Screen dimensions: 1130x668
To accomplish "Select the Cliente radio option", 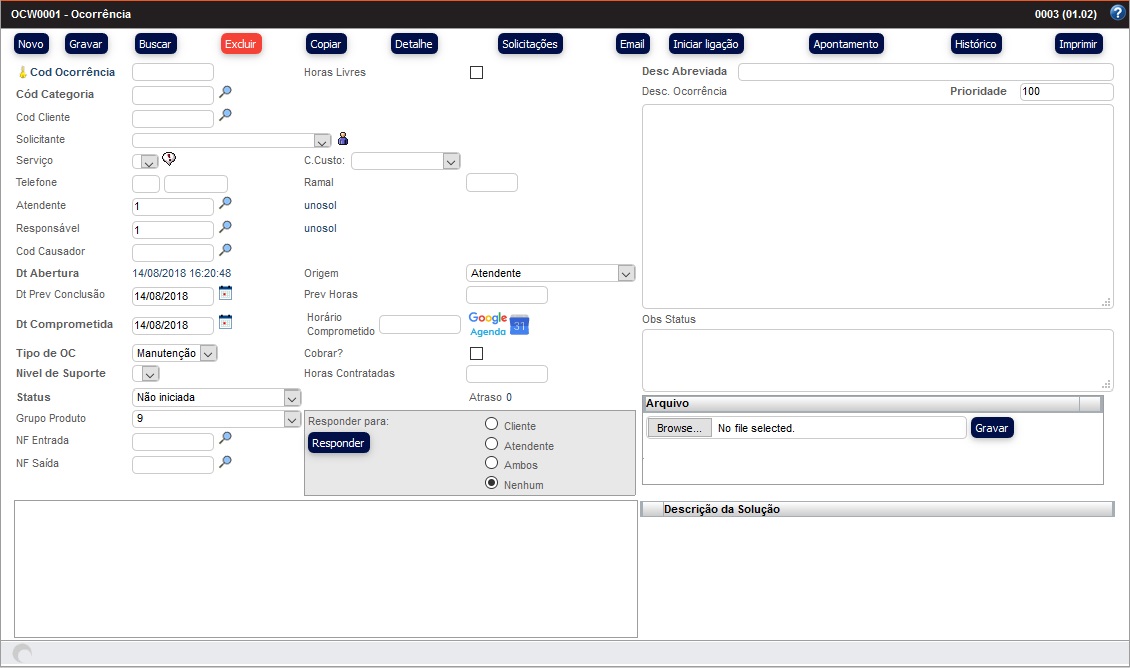I will pyautogui.click(x=491, y=424).
